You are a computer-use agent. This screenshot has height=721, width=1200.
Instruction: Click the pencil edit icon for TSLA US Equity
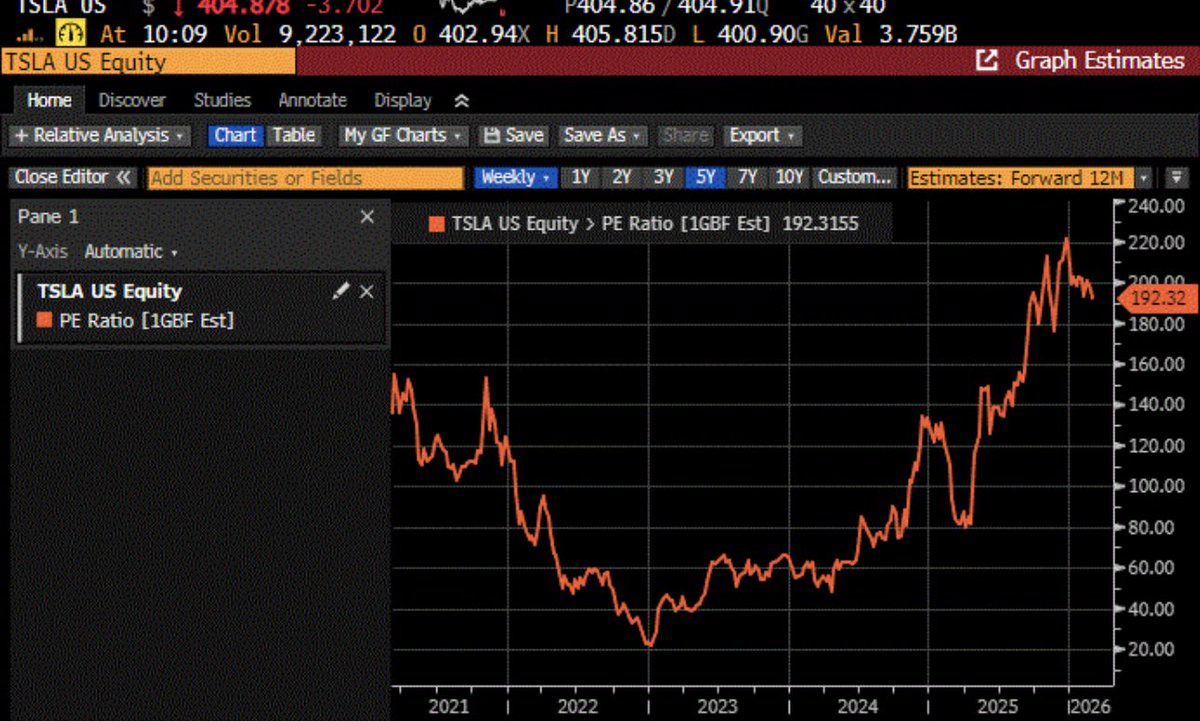click(341, 291)
